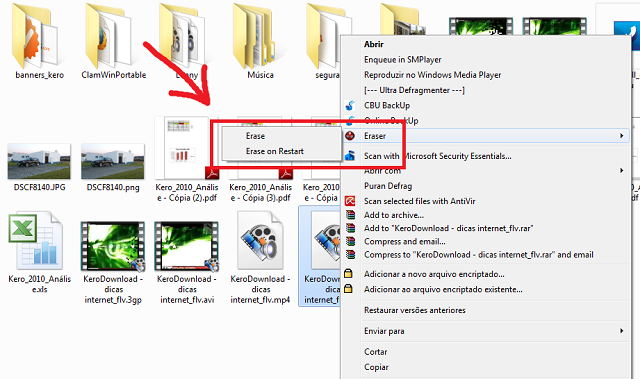This screenshot has height=379, width=640.
Task: Select the KeroDownload dicas internet_flv.avi video icon
Action: coord(187,246)
